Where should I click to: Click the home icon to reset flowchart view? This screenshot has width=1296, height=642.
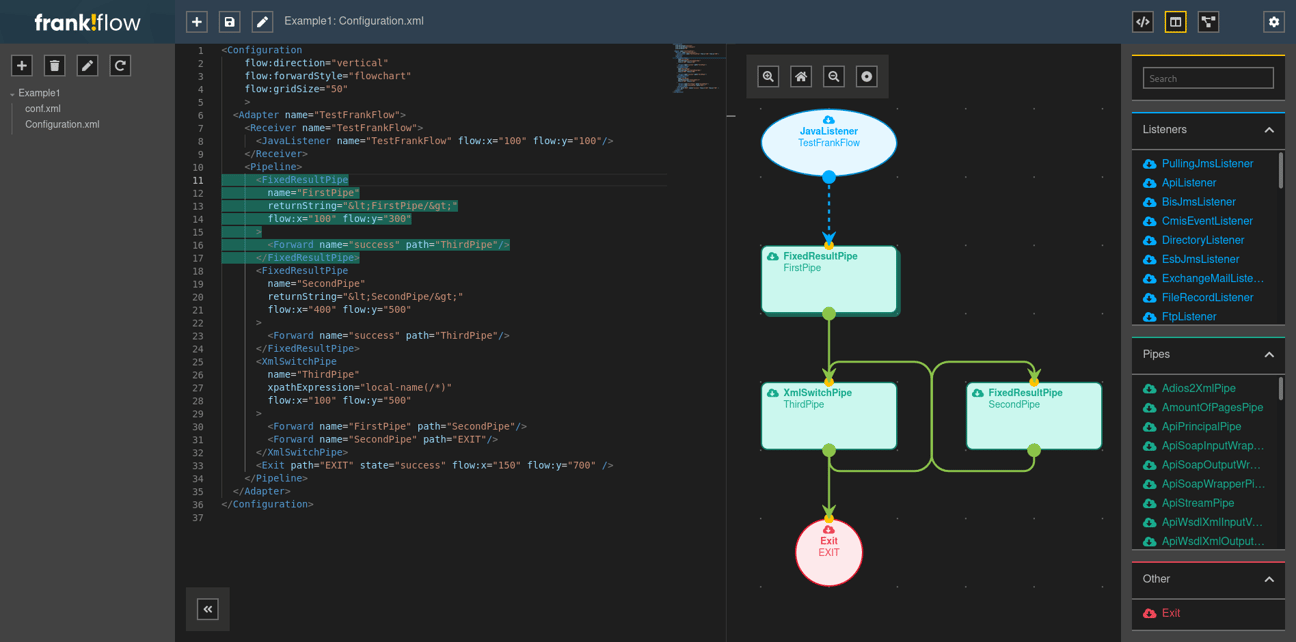point(801,76)
